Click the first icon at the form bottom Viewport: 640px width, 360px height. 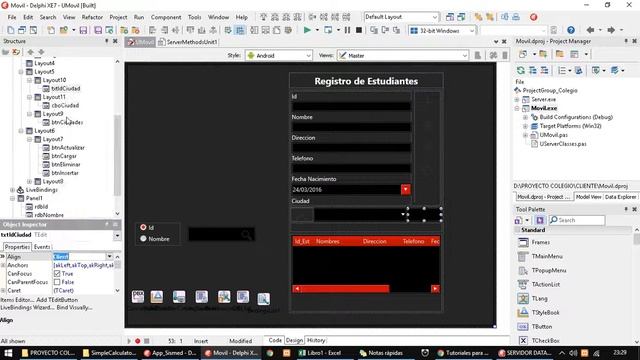coord(138,296)
